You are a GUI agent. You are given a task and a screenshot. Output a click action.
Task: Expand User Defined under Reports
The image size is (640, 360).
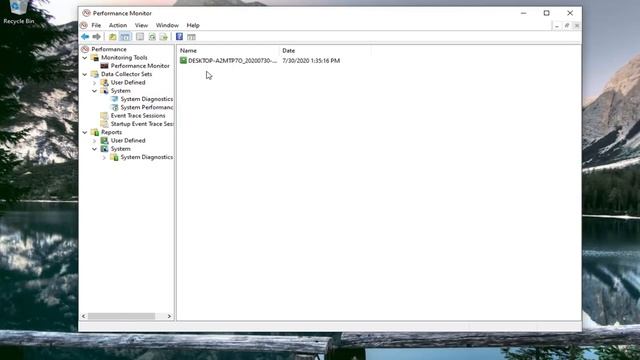pyautogui.click(x=95, y=141)
